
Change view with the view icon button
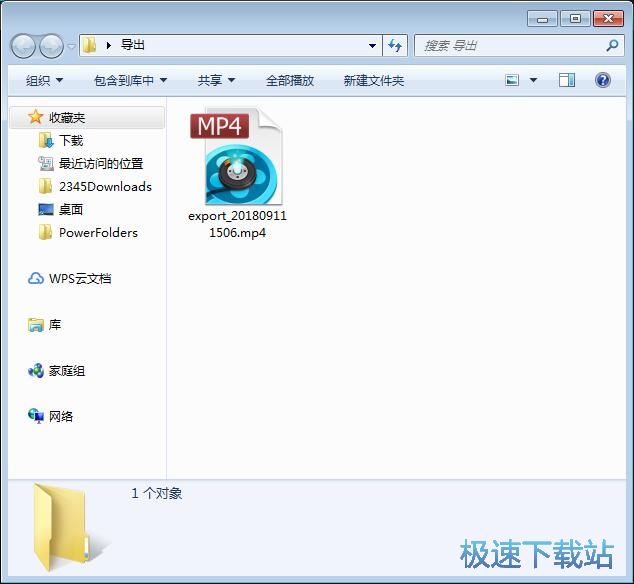[x=512, y=80]
